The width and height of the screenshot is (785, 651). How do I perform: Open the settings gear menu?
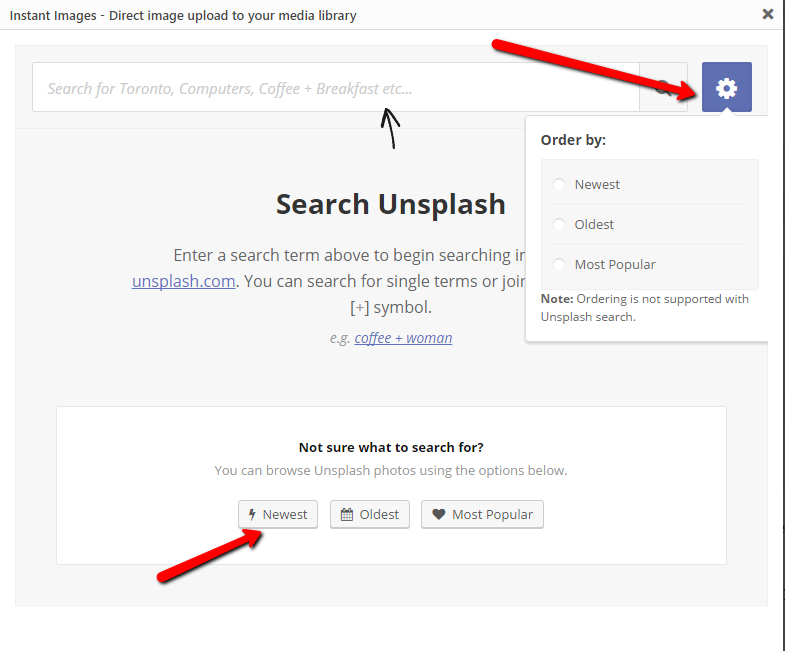(x=726, y=87)
